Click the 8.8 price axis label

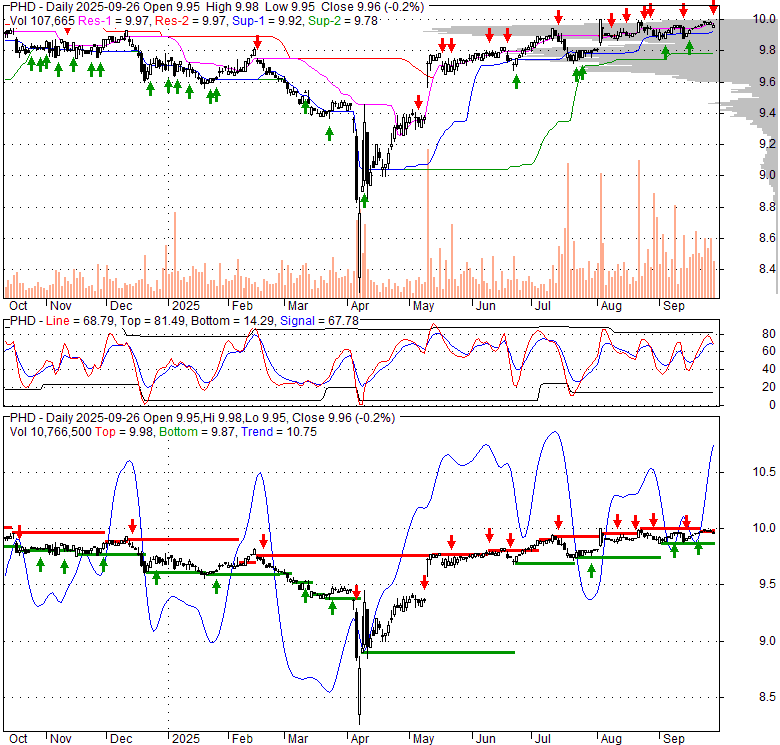(x=767, y=207)
